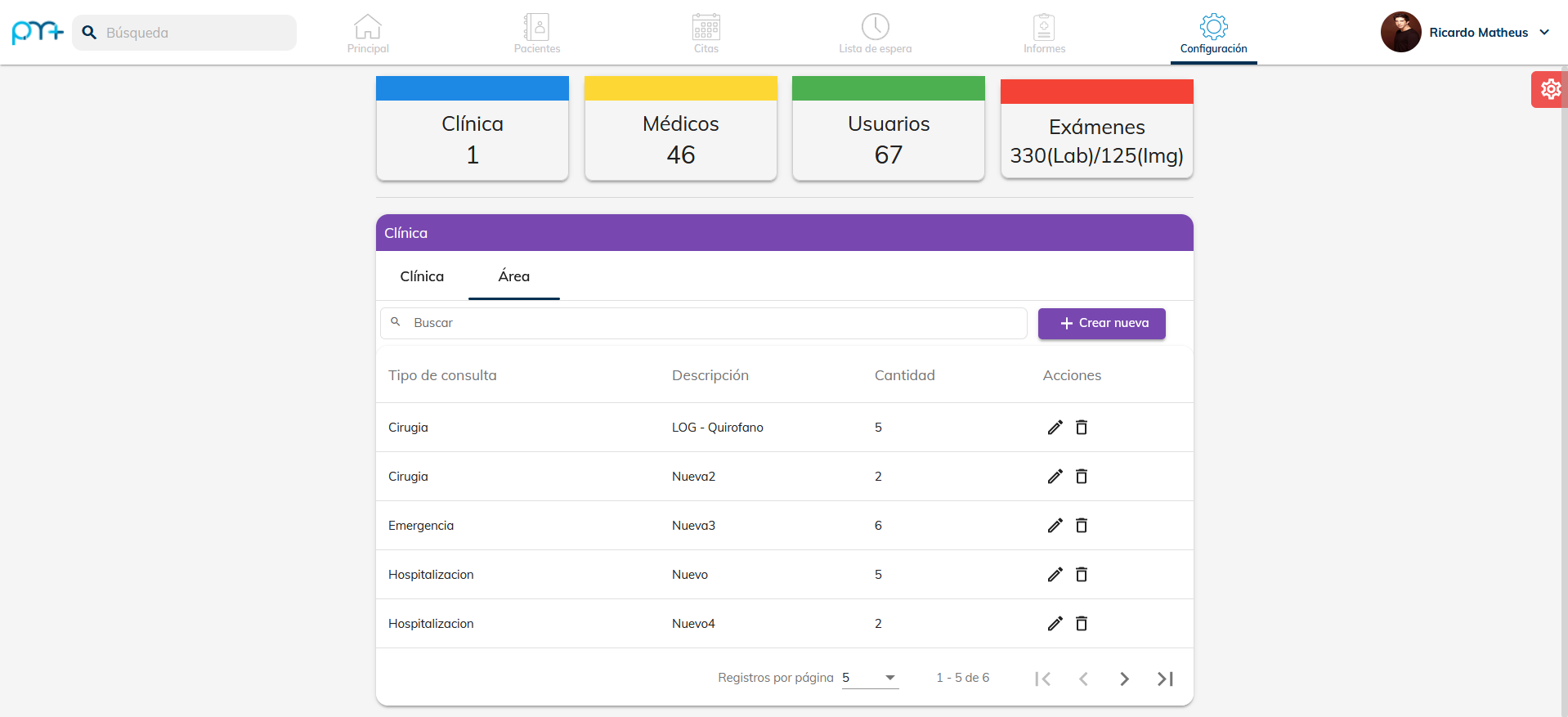This screenshot has height=717, width=1568.
Task: Open the Informes section
Action: click(x=1044, y=34)
